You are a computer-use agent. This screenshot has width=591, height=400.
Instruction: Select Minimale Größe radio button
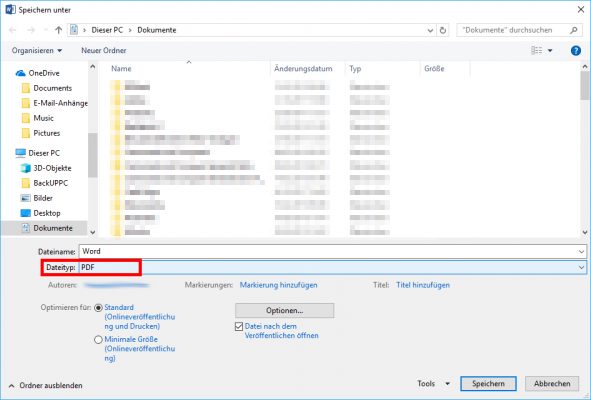click(x=98, y=340)
